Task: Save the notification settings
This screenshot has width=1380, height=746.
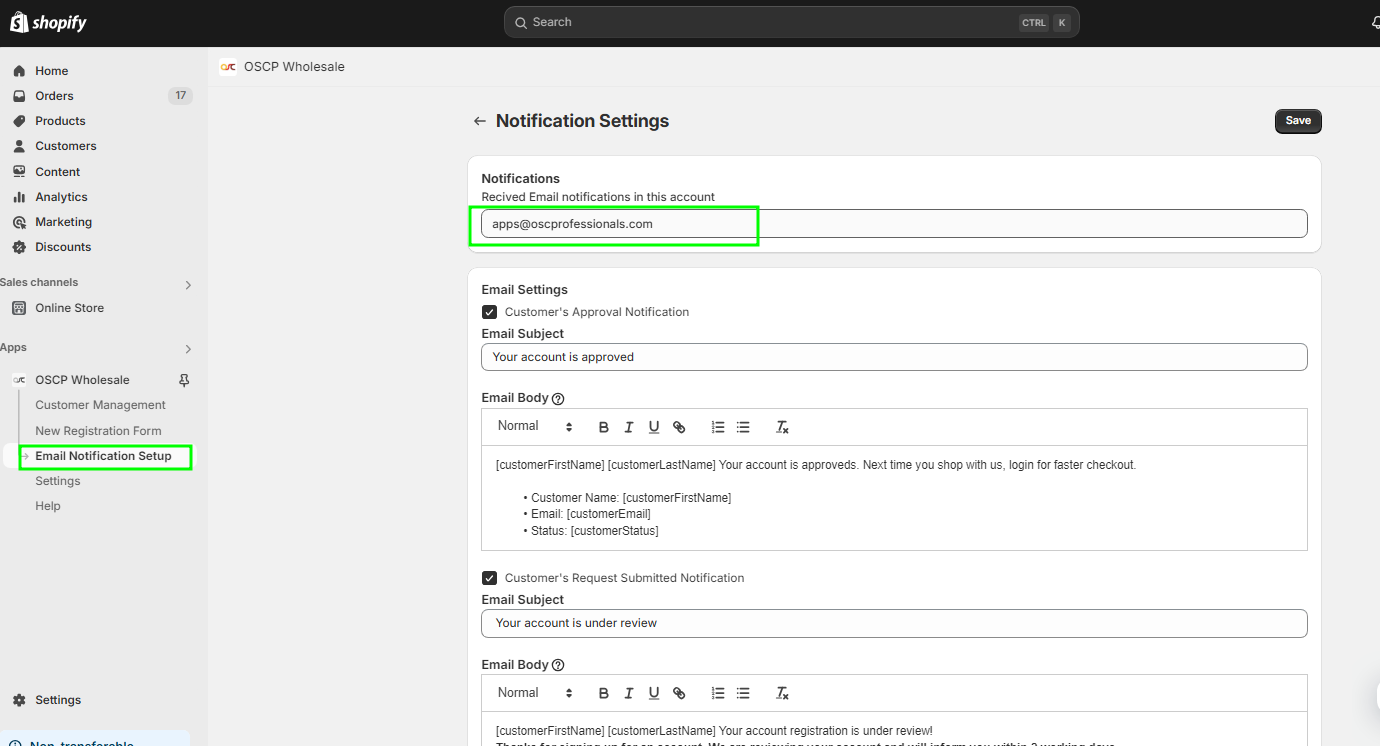Action: tap(1297, 120)
